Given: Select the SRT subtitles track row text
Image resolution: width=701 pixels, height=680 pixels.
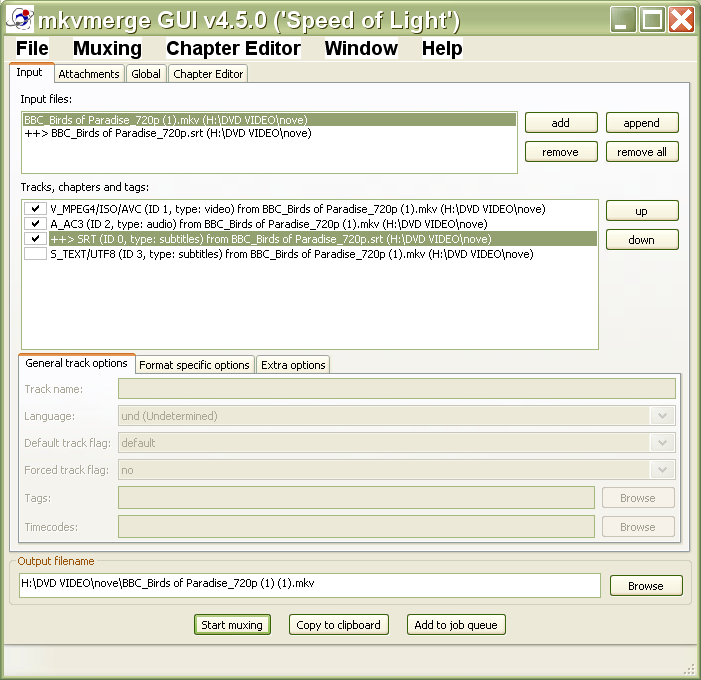Looking at the screenshot, I should click(323, 239).
